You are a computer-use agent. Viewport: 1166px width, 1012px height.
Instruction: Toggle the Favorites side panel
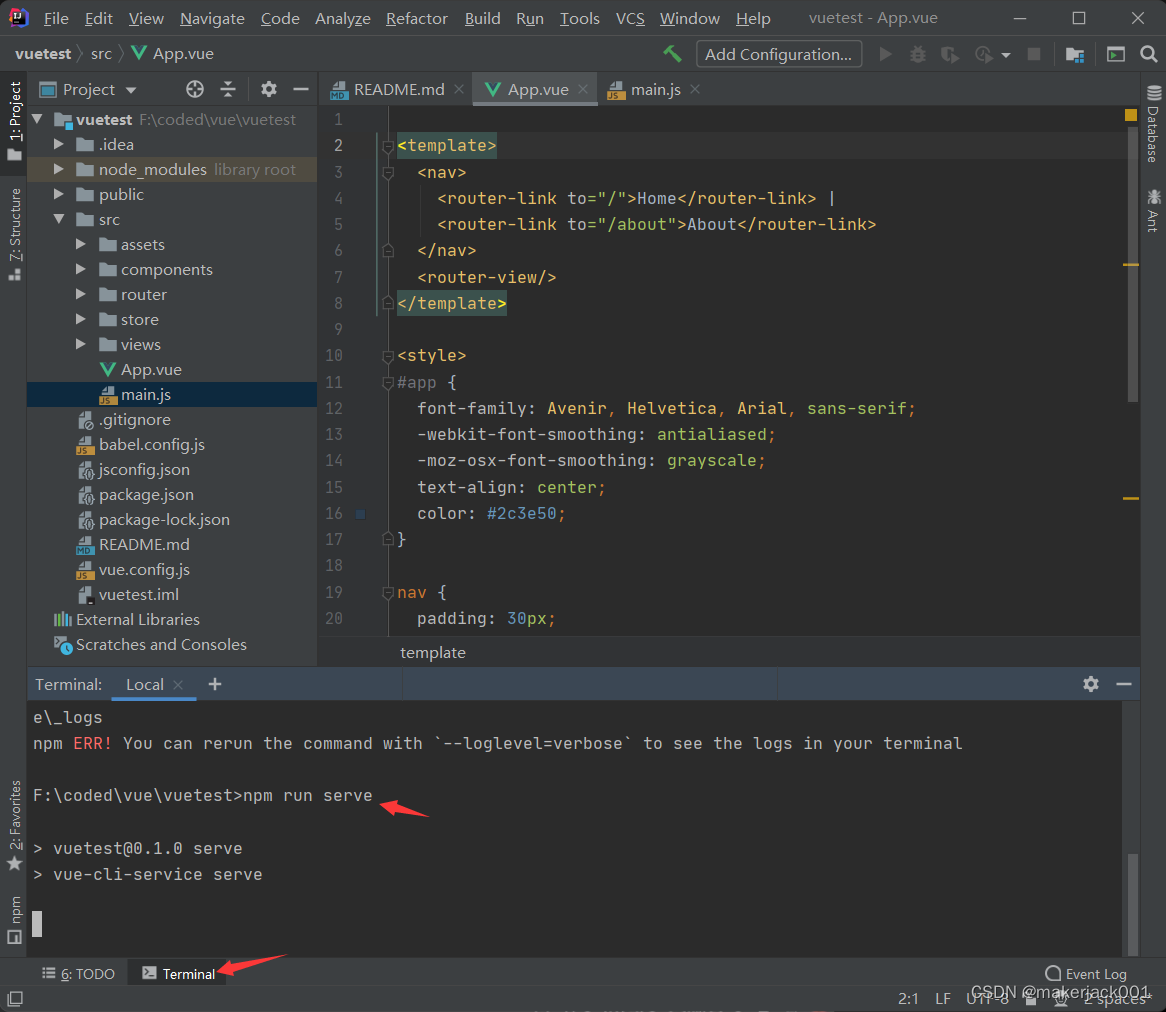pyautogui.click(x=14, y=823)
